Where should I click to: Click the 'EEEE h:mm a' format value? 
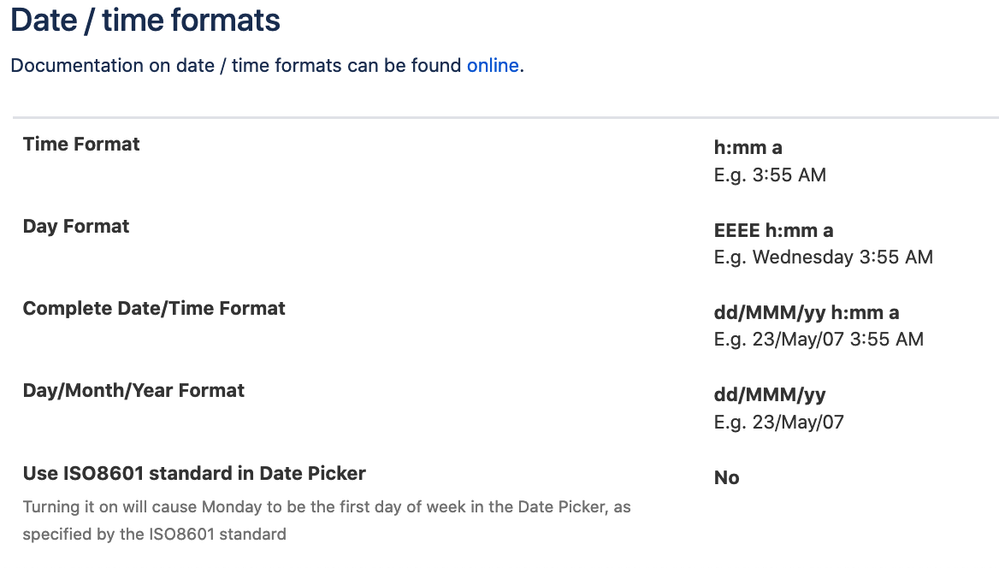773,230
